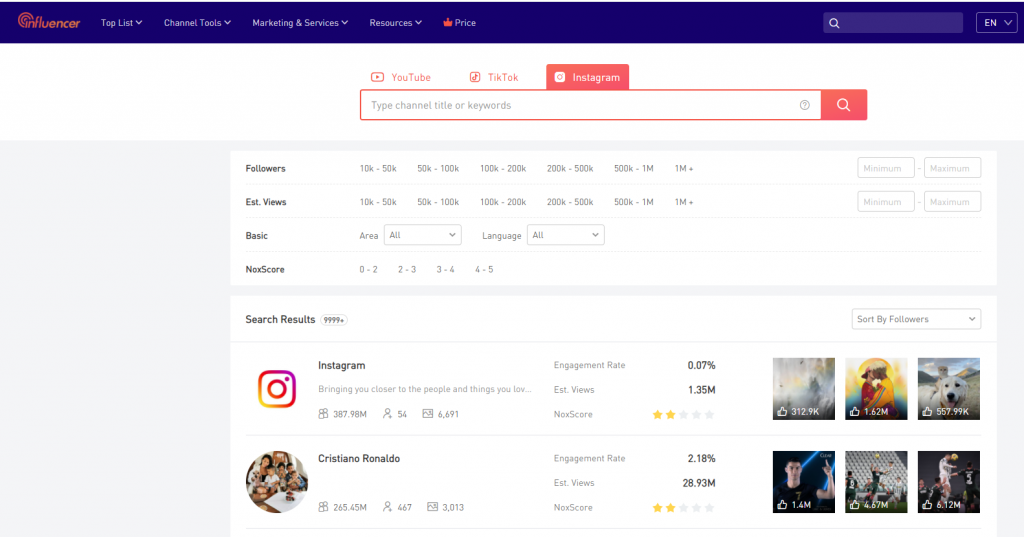Screen dimensions: 1024x537
Task: Click followers icon next to 387.98M
Action: [x=323, y=414]
